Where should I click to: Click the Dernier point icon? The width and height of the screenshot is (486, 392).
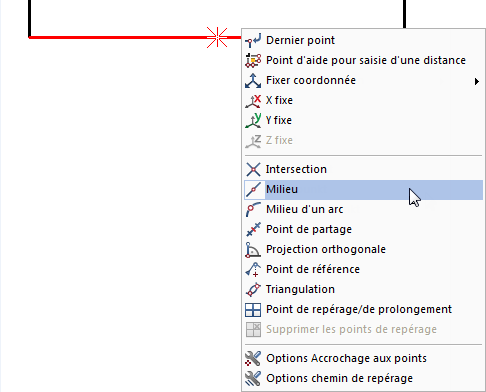253,40
